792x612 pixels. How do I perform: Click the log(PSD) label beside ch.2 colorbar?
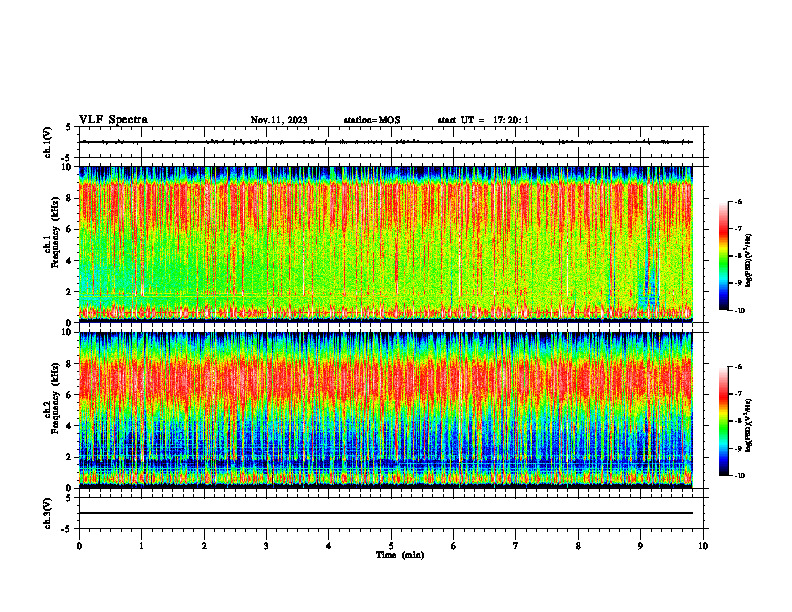pyautogui.click(x=749, y=425)
